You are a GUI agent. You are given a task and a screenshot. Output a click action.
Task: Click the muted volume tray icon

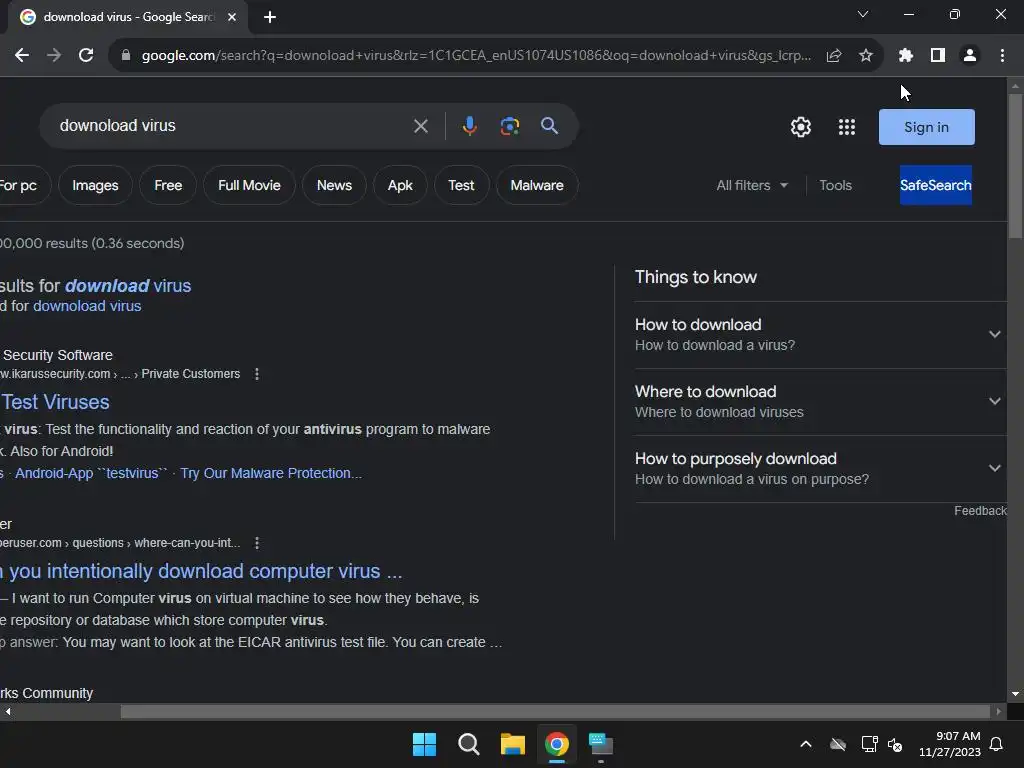coord(895,744)
